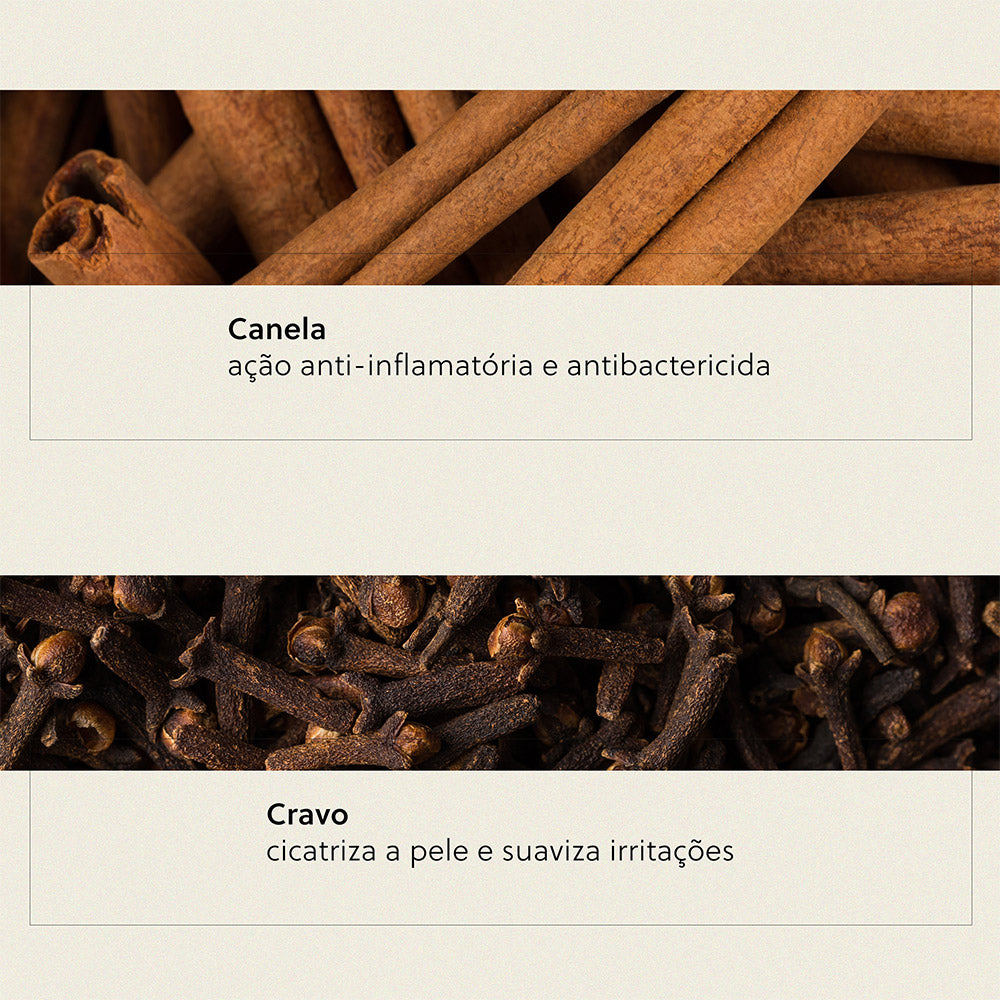Select the Canela heading
Viewport: 1000px width, 1000px height.
277,330
